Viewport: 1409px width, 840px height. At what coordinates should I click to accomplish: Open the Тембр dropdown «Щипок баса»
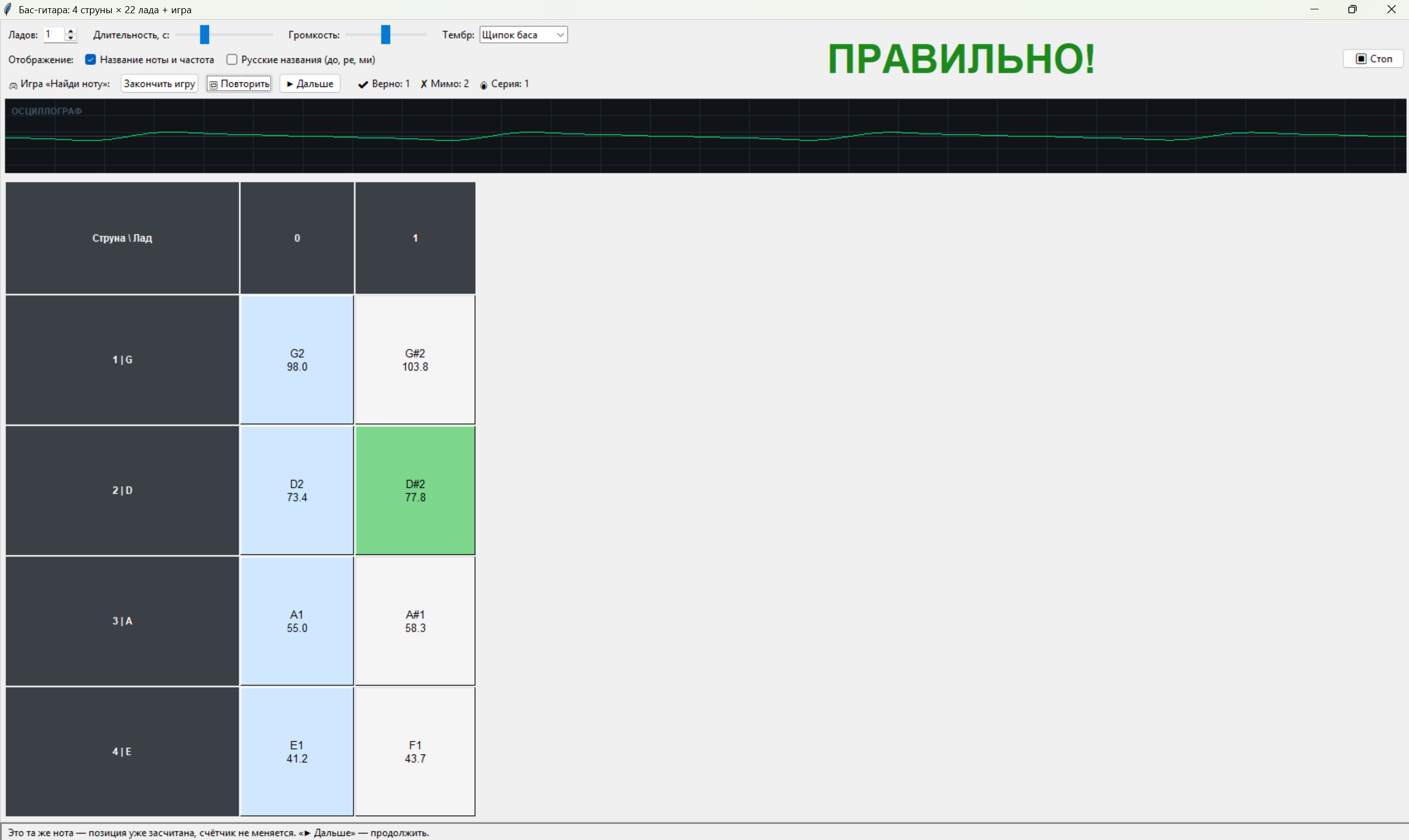[x=523, y=35]
